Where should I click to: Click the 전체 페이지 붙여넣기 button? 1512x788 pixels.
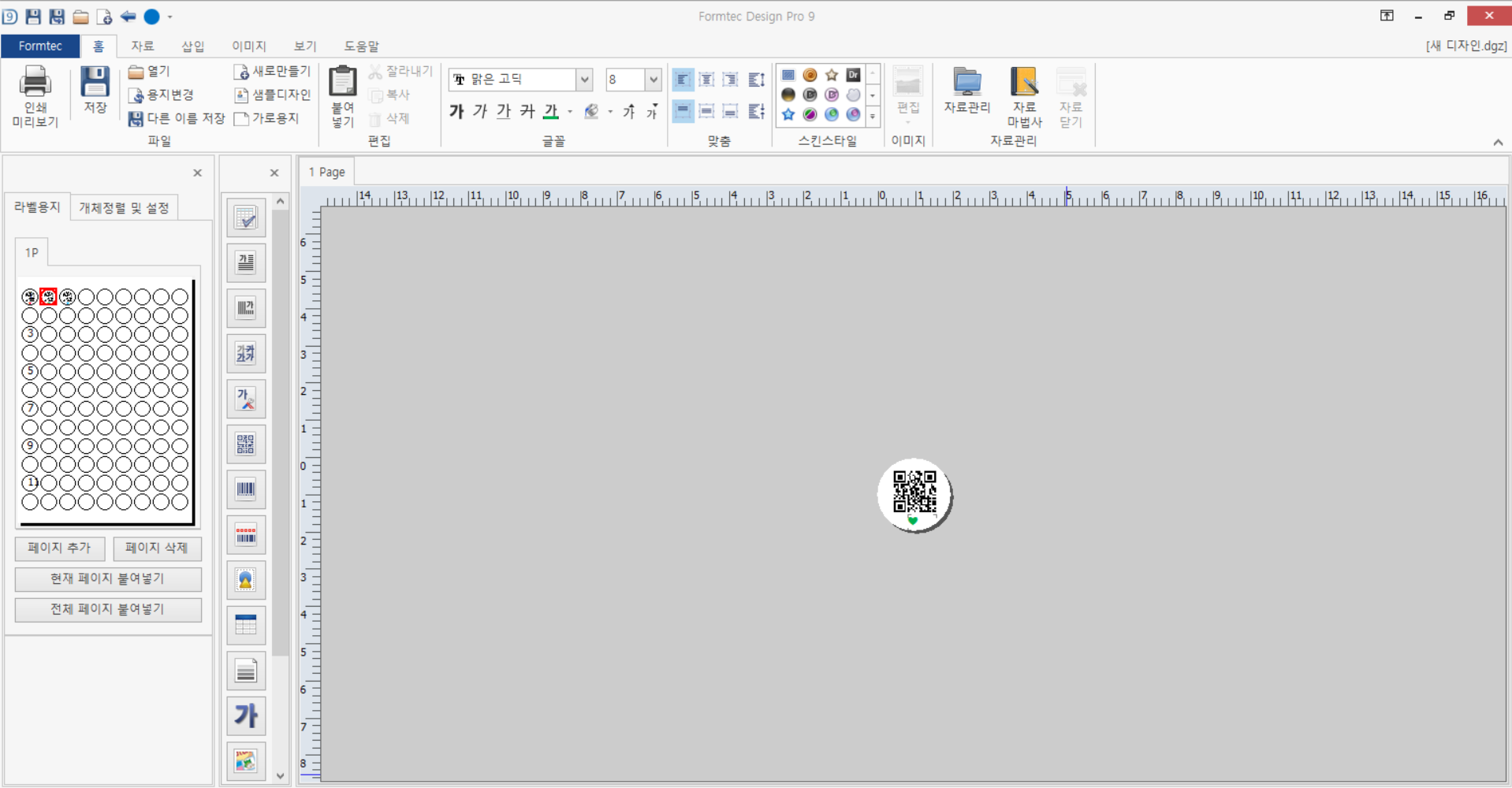point(108,609)
